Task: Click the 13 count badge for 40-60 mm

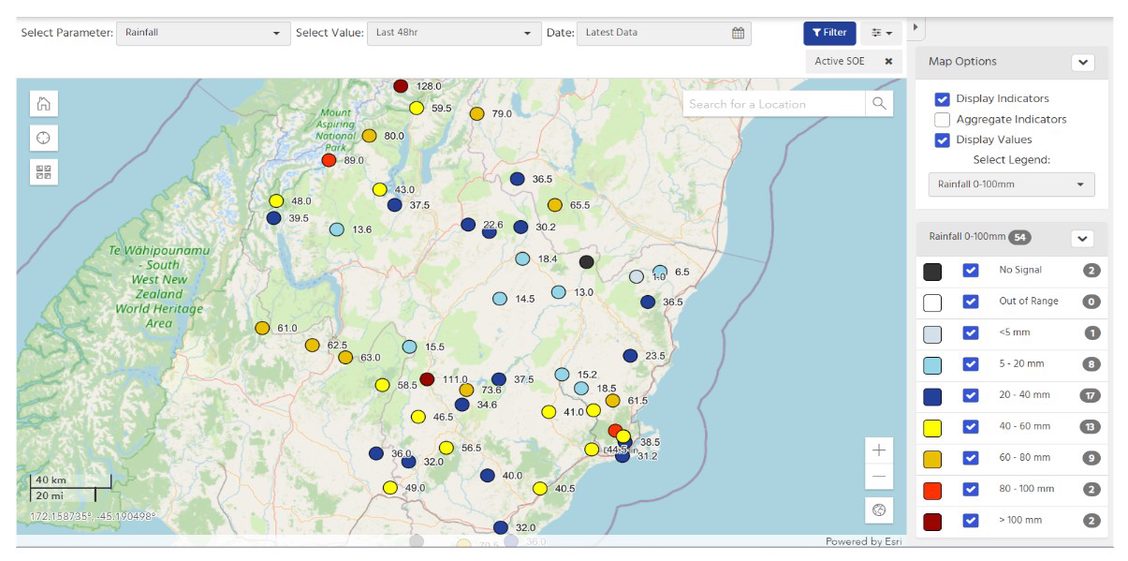Action: click(x=1091, y=427)
